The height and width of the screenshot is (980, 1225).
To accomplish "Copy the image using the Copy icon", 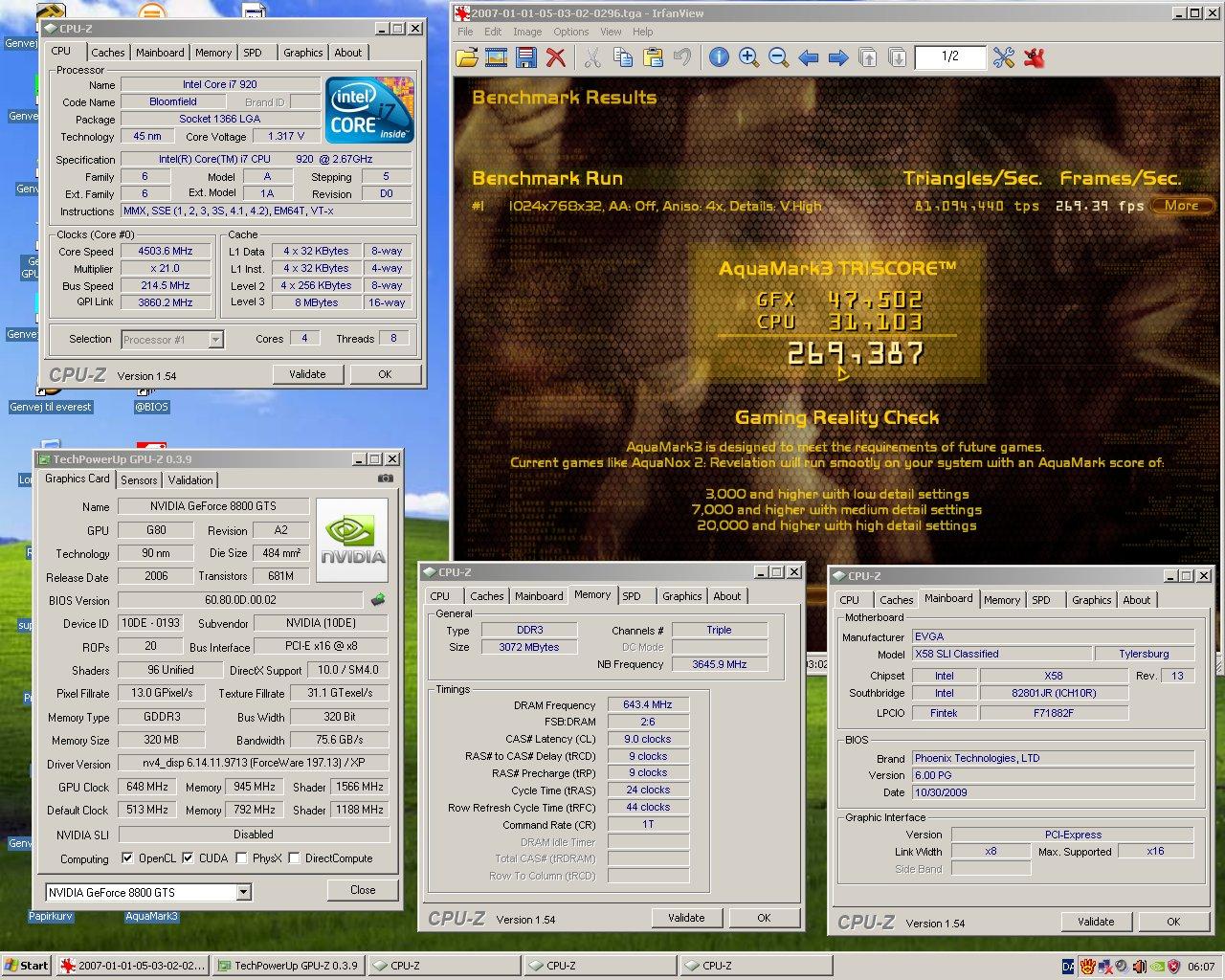I will coord(623,57).
